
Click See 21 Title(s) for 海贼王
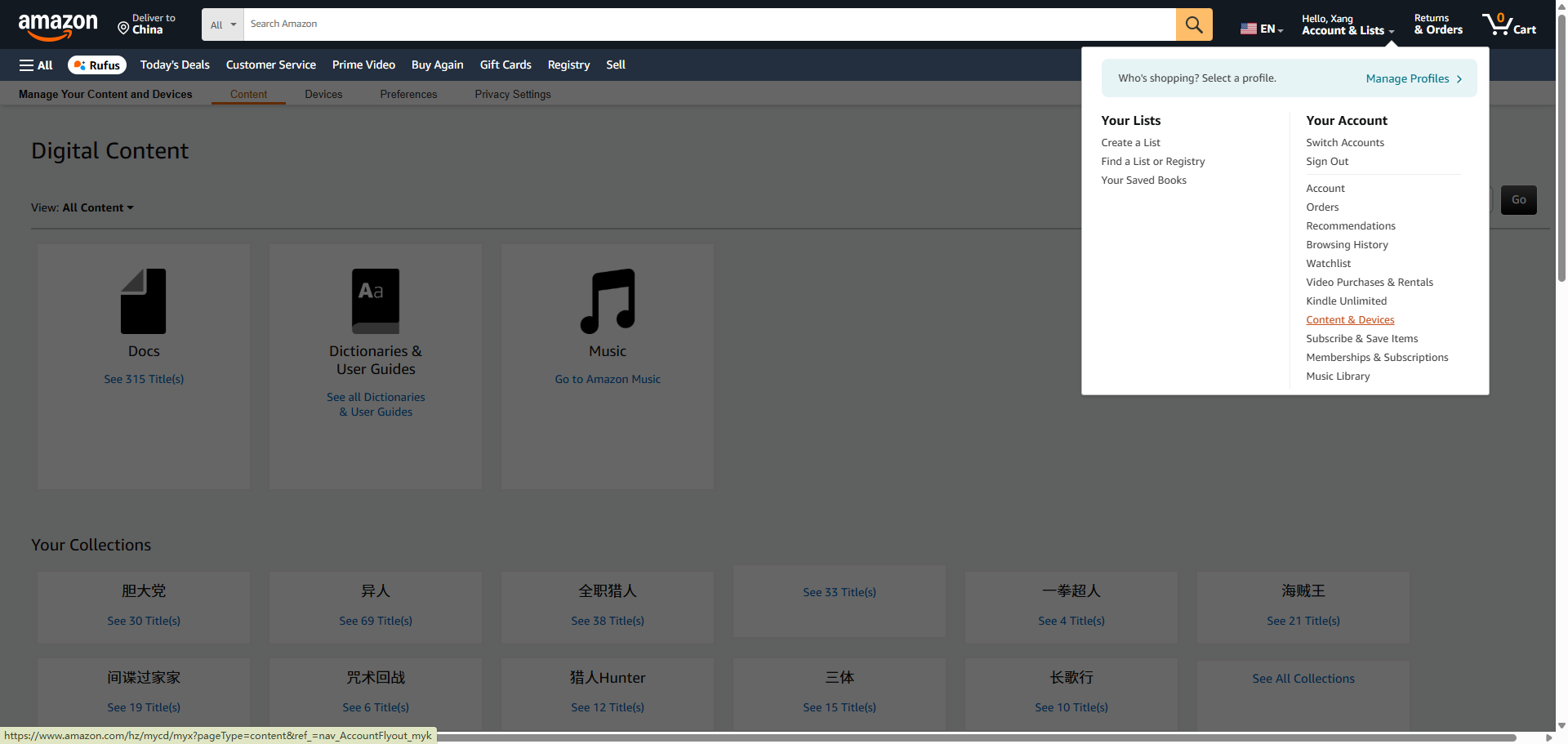[1303, 621]
